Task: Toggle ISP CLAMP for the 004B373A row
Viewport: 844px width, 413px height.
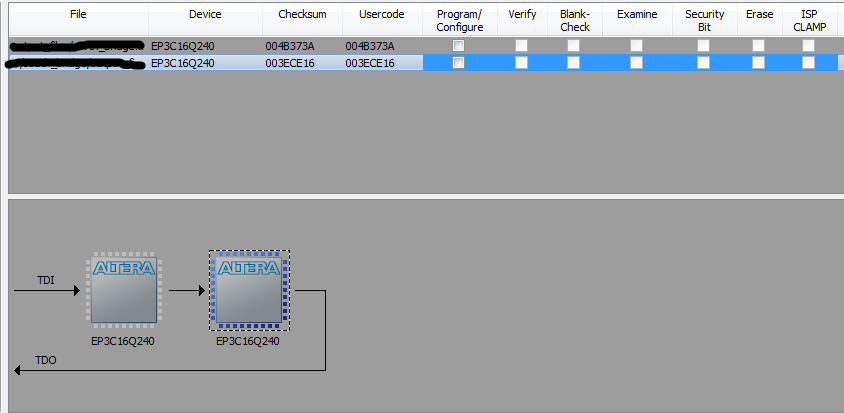Action: pos(808,46)
